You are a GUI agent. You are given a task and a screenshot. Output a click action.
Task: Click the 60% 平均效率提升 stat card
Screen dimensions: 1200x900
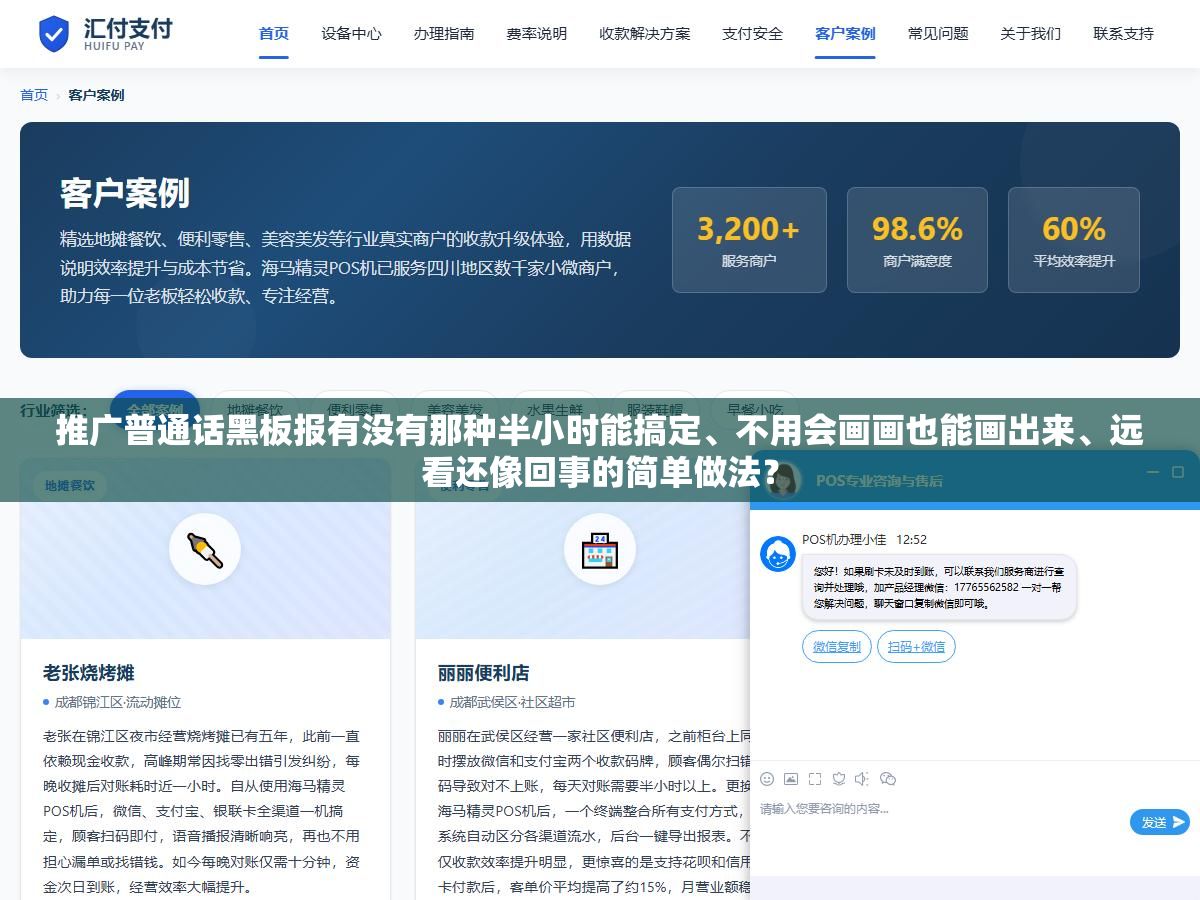pos(1074,240)
